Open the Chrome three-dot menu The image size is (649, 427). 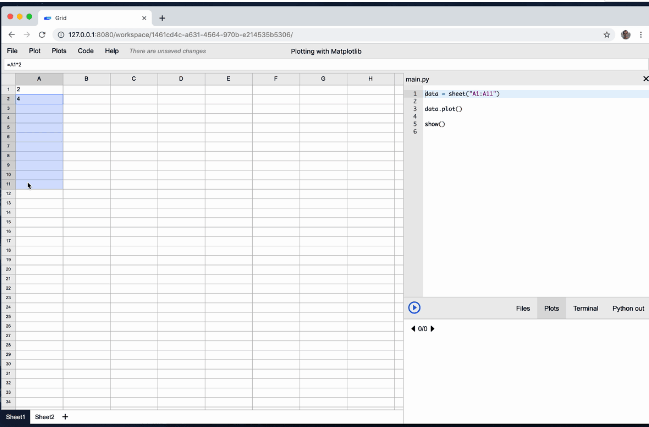coord(641,35)
